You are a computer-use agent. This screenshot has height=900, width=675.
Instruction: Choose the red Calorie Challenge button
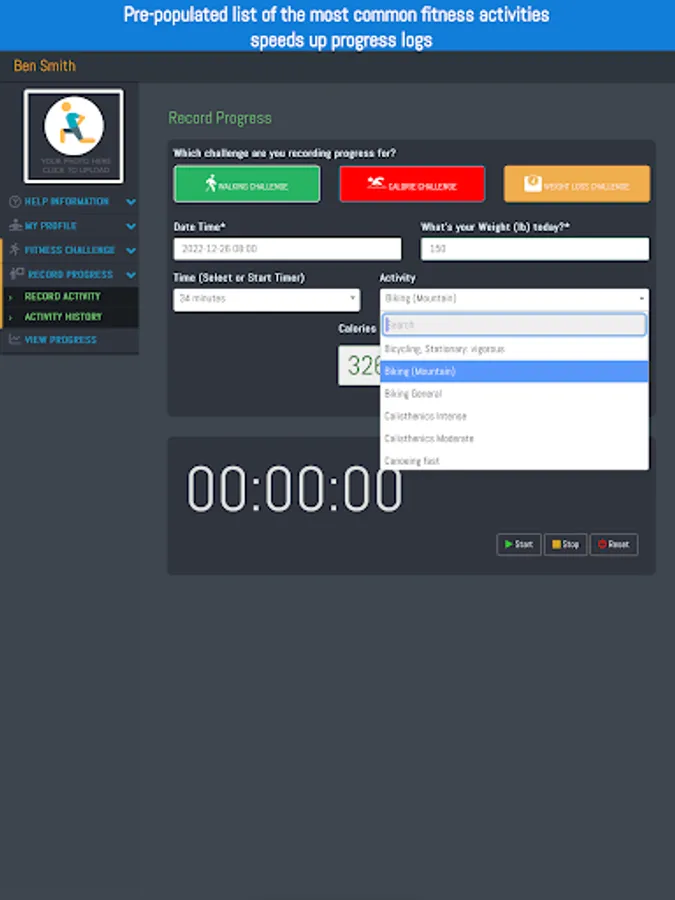click(412, 184)
